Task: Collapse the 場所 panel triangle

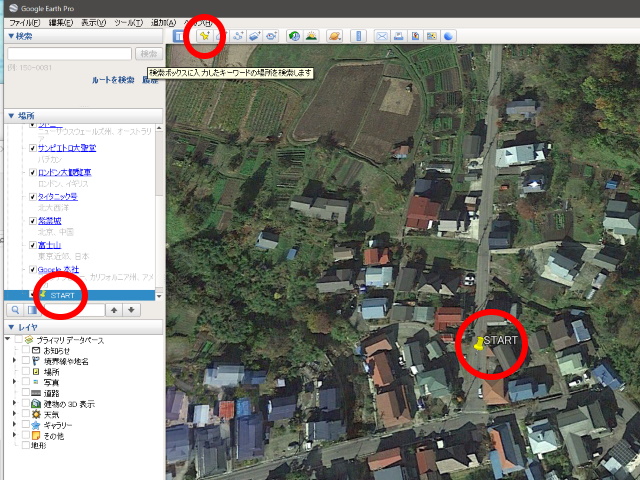Action: coord(11,116)
